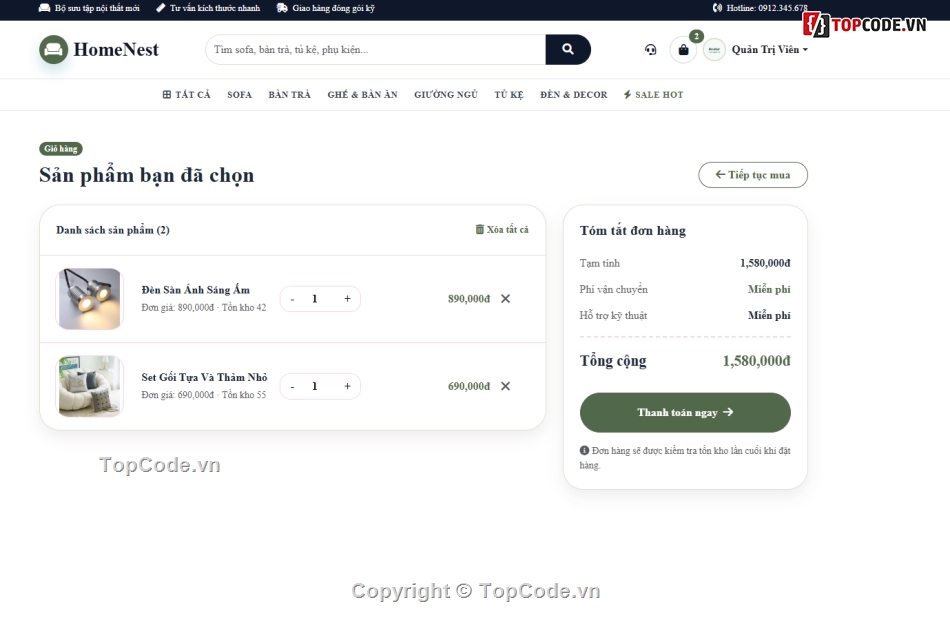950x622 pixels.
Task: Click Bộ sưu tập nội thất mới text
Action: click(x=97, y=8)
